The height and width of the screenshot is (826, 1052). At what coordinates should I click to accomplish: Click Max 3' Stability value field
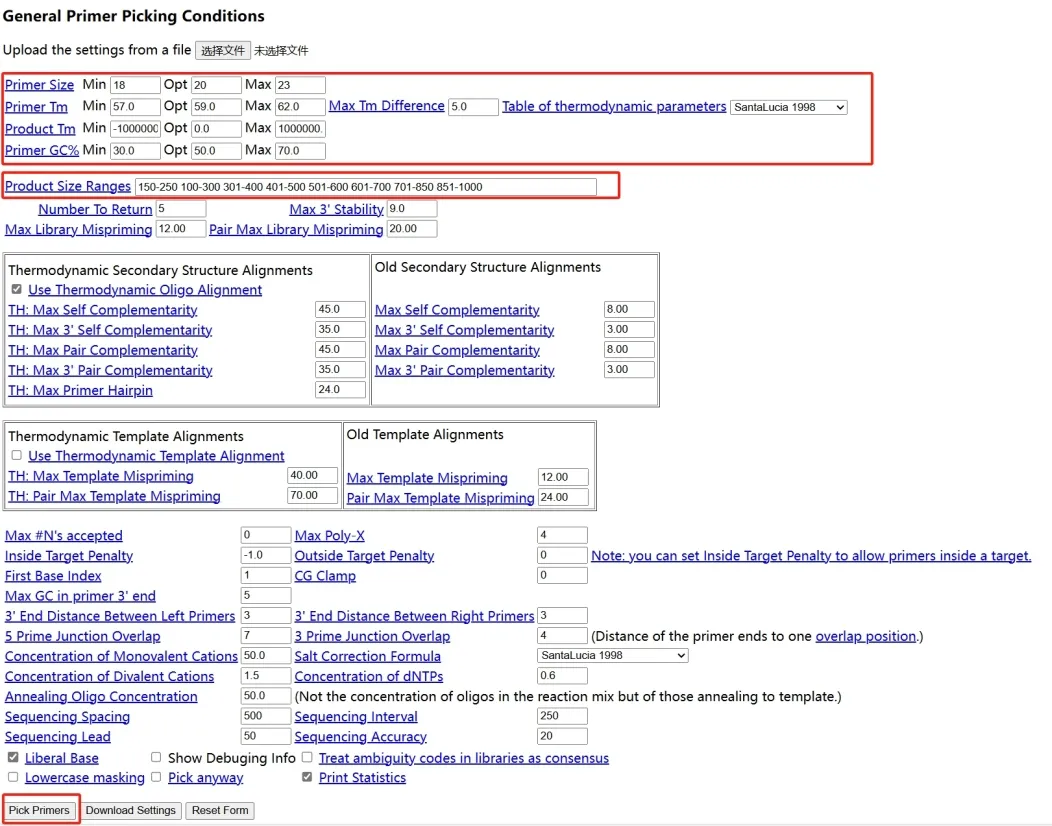pyautogui.click(x=412, y=209)
